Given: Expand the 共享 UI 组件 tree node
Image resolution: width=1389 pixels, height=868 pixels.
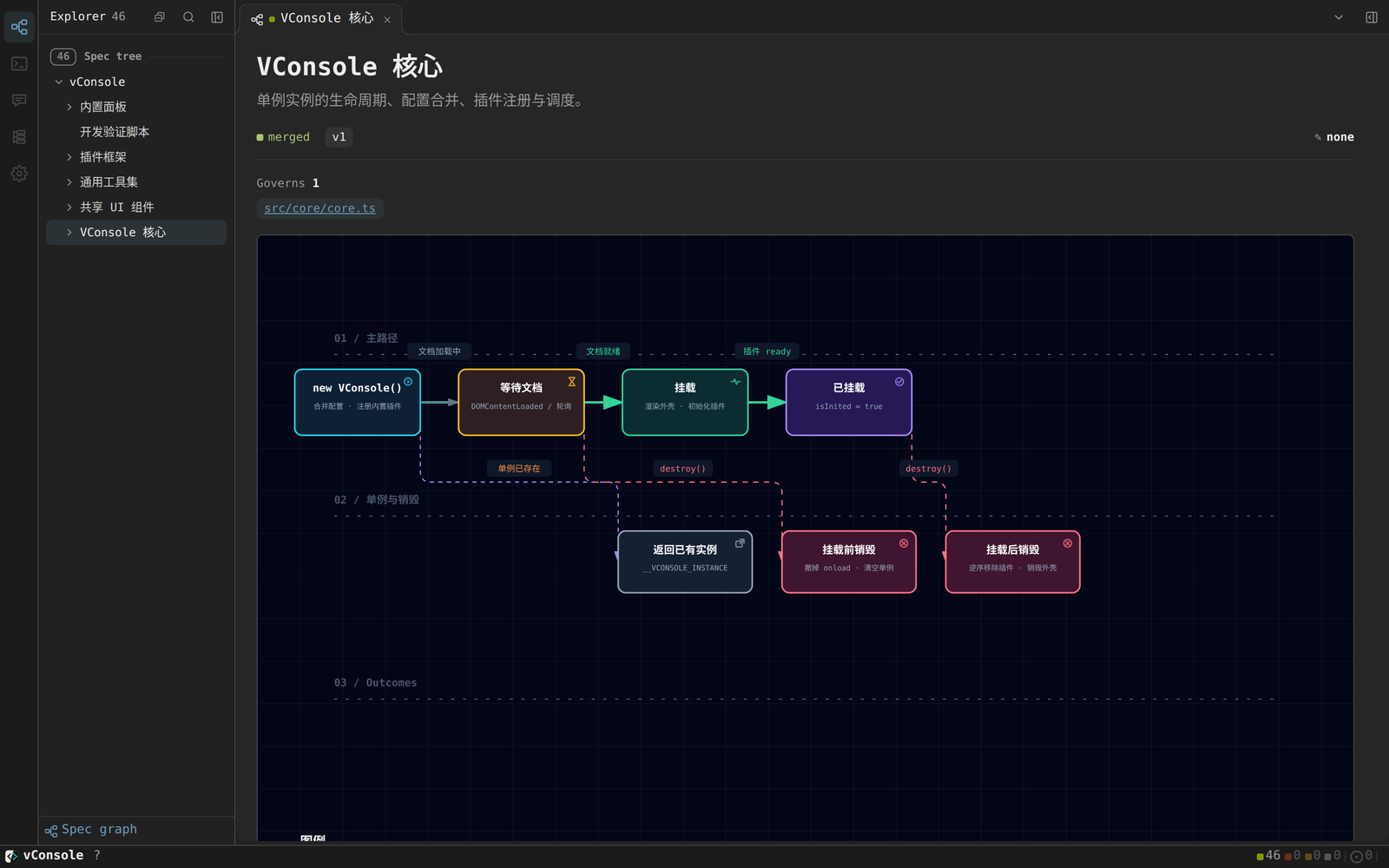Looking at the screenshot, I should [69, 208].
